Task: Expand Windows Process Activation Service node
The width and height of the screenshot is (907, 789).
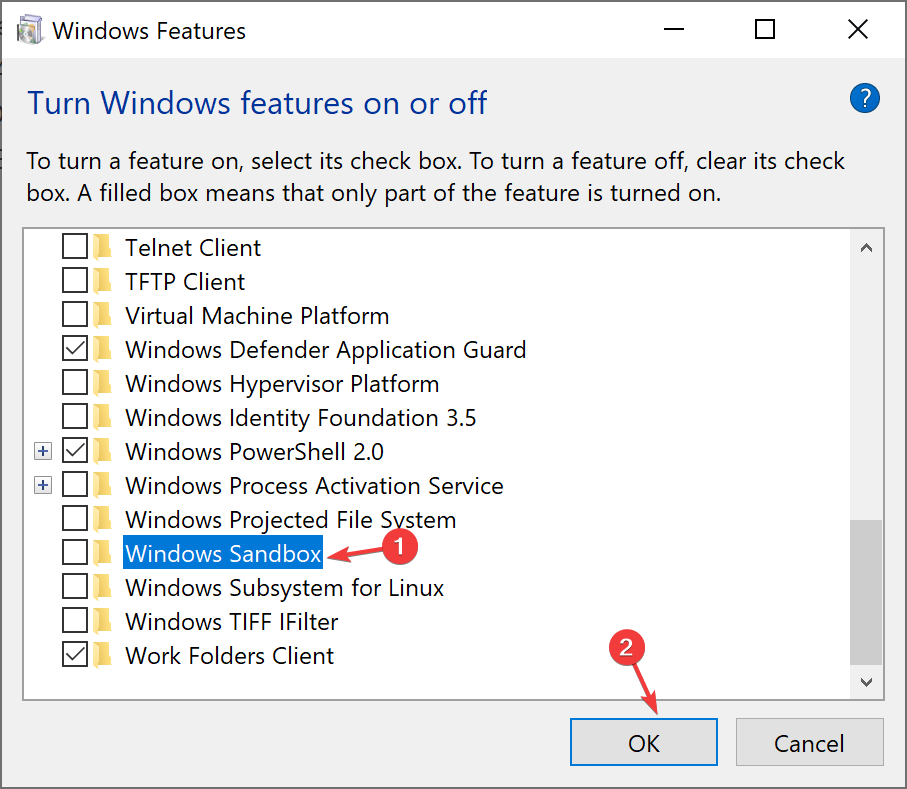Action: (43, 485)
